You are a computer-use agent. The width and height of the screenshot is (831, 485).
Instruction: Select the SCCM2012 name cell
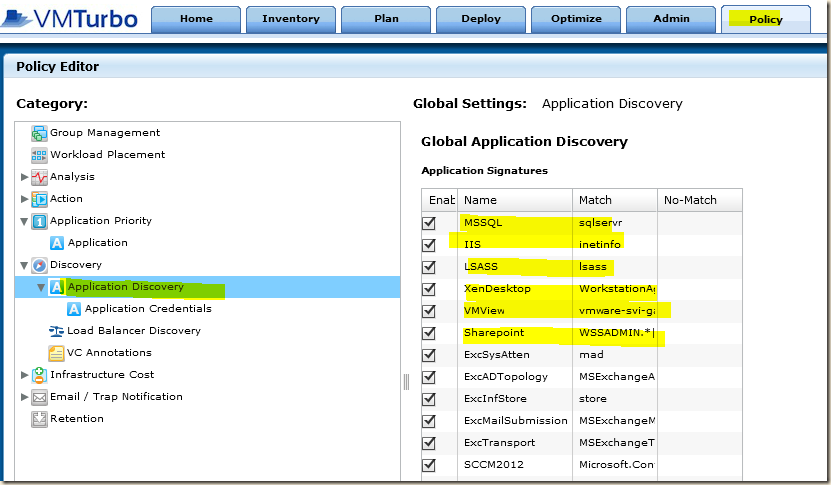tap(515, 465)
